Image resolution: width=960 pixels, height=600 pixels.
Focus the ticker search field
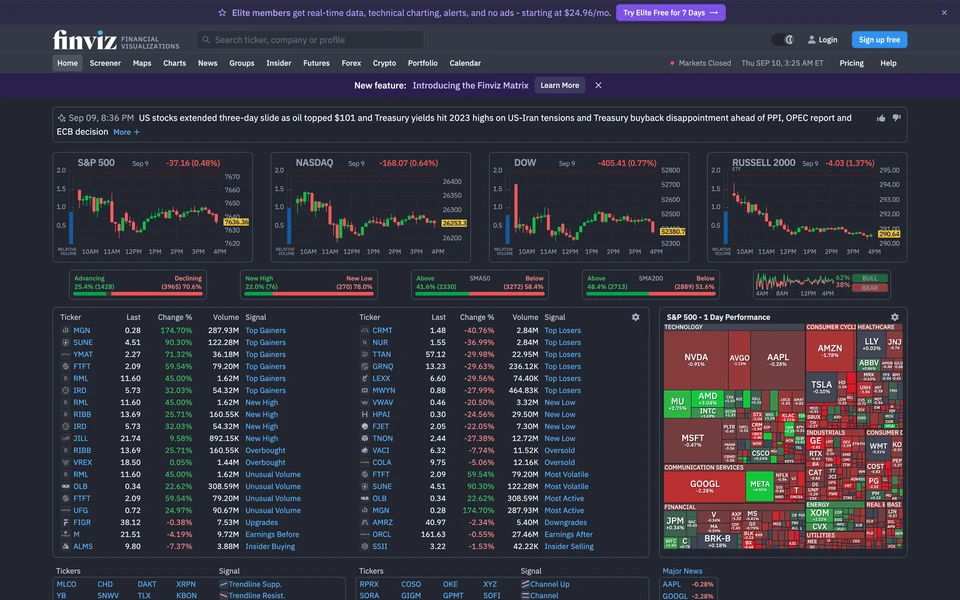tap(310, 40)
